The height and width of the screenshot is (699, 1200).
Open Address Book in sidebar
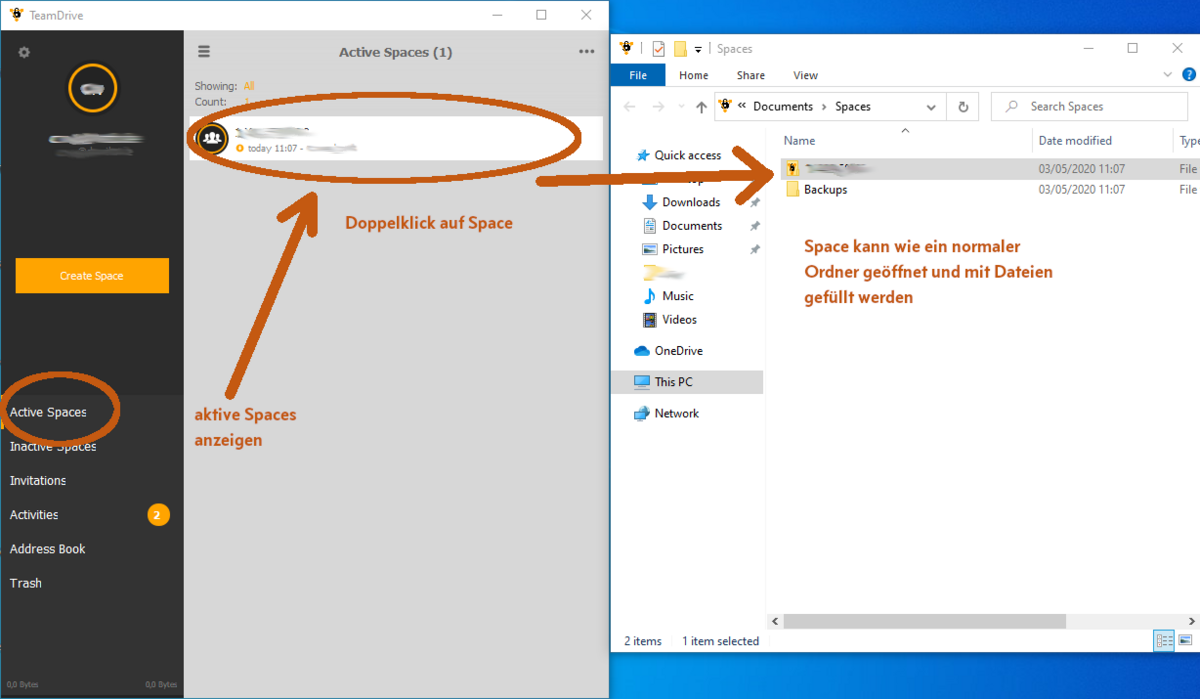point(47,549)
